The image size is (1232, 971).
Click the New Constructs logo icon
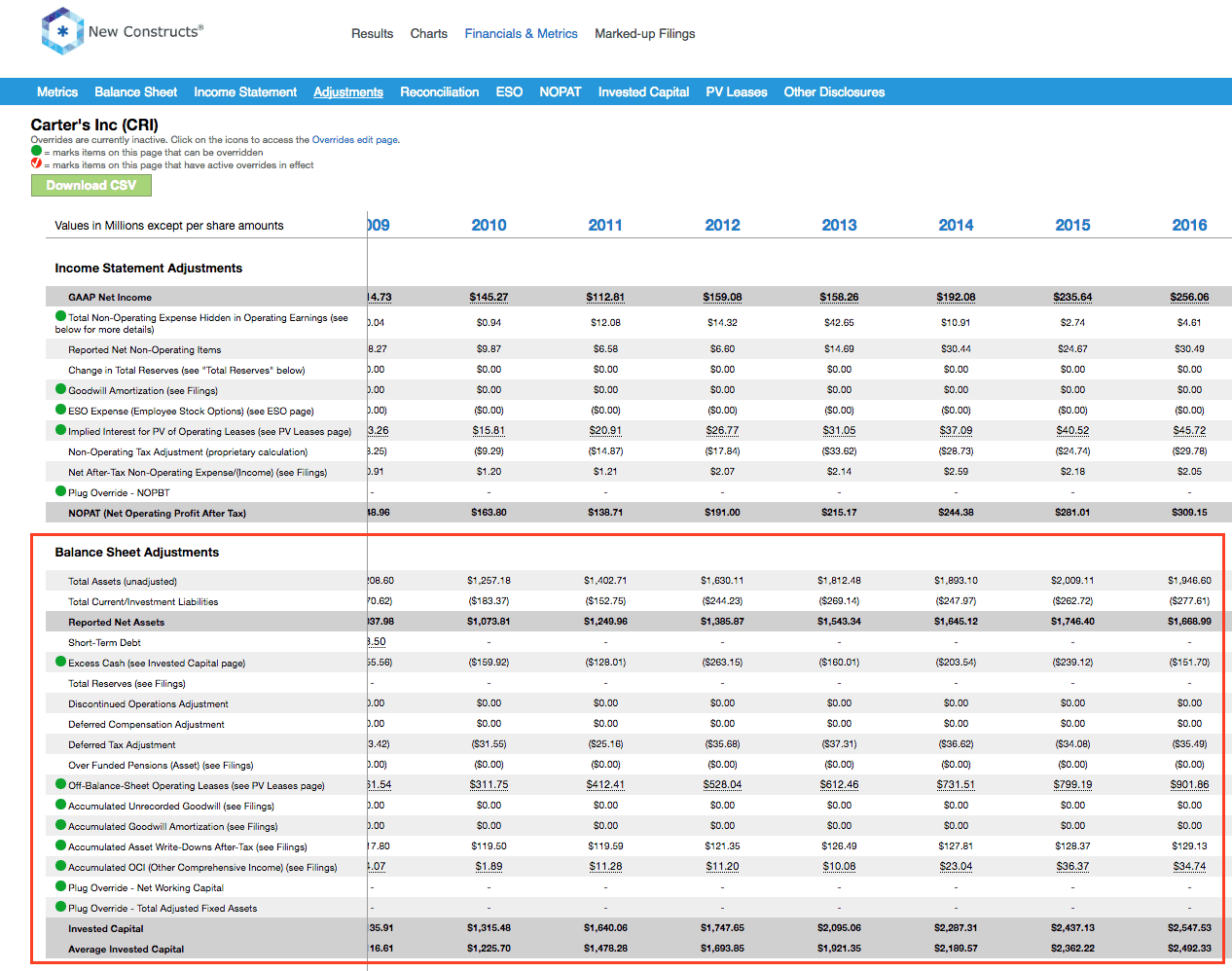click(62, 31)
